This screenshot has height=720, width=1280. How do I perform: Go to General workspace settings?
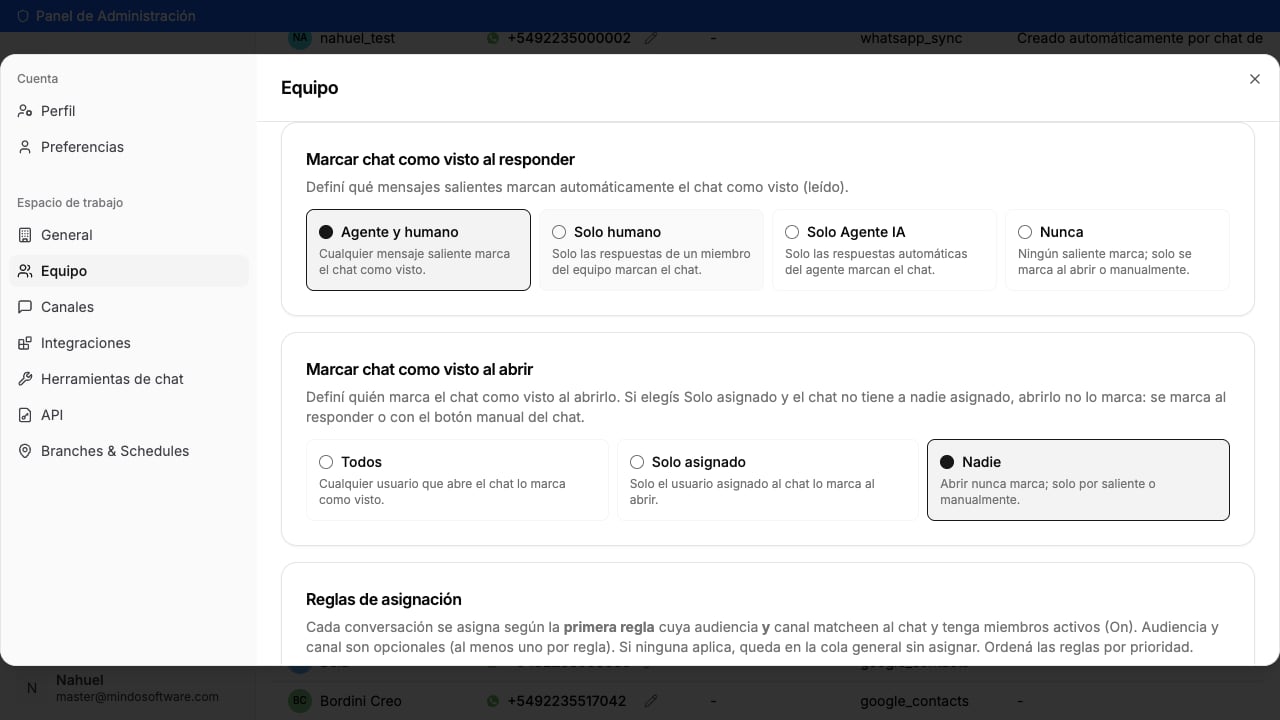(129, 235)
